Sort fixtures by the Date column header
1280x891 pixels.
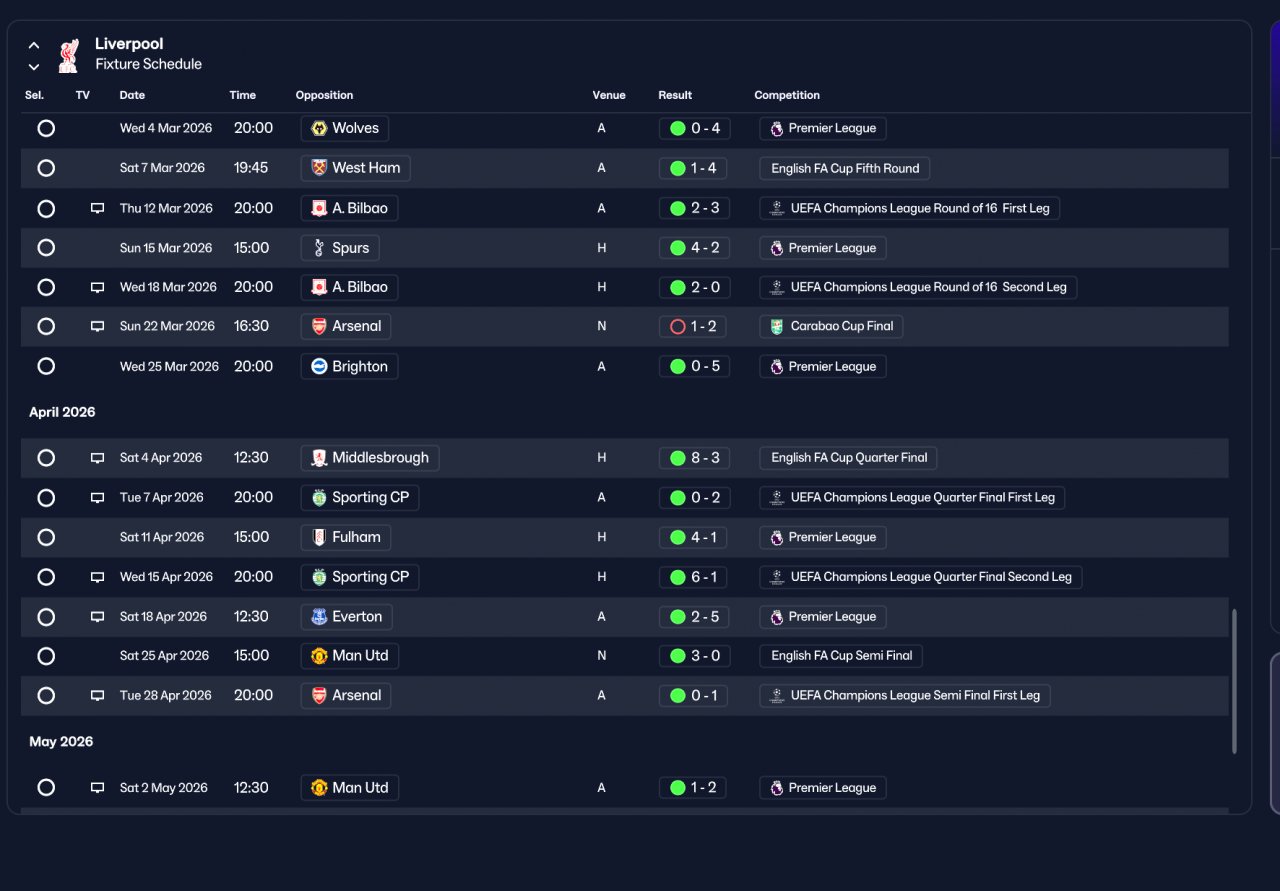(132, 95)
